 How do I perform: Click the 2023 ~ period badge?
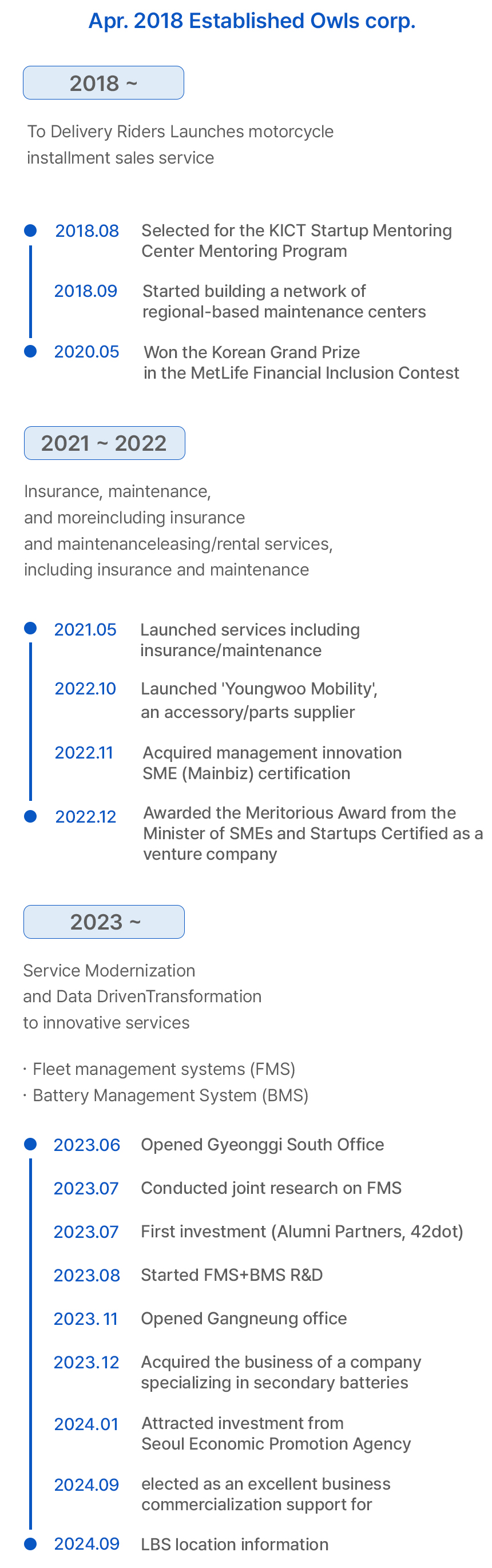click(104, 922)
